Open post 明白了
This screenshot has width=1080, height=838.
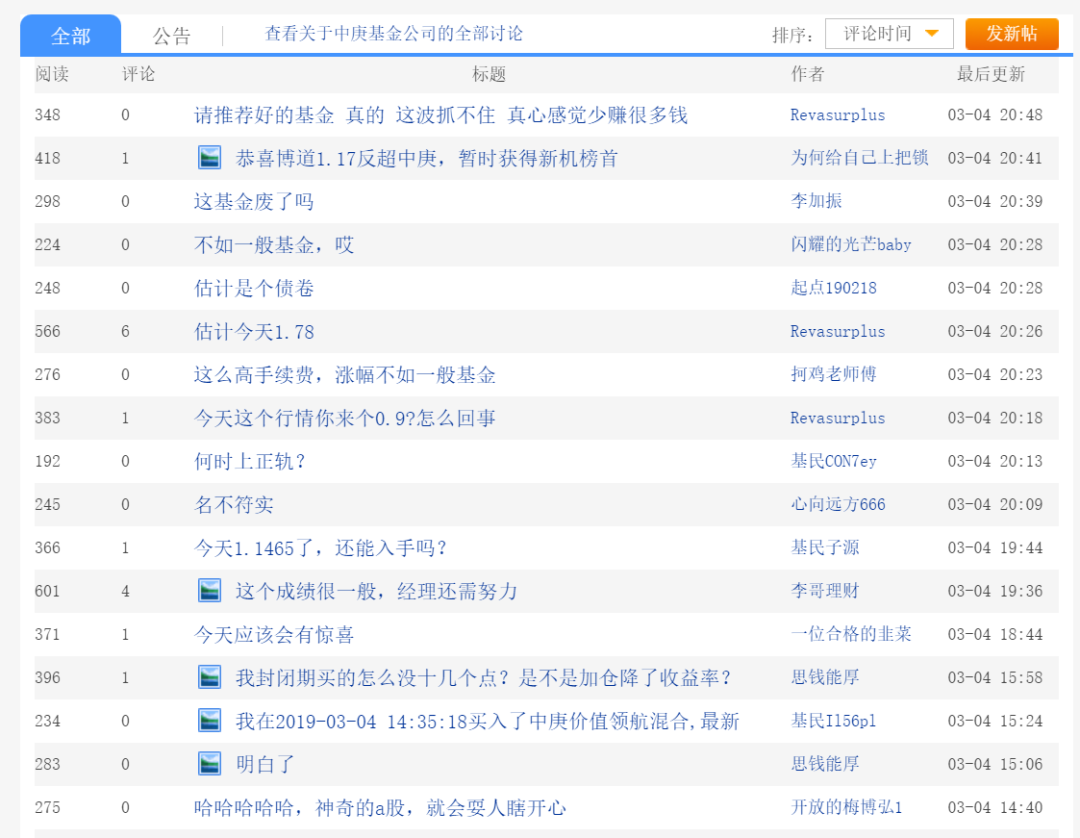pos(265,764)
